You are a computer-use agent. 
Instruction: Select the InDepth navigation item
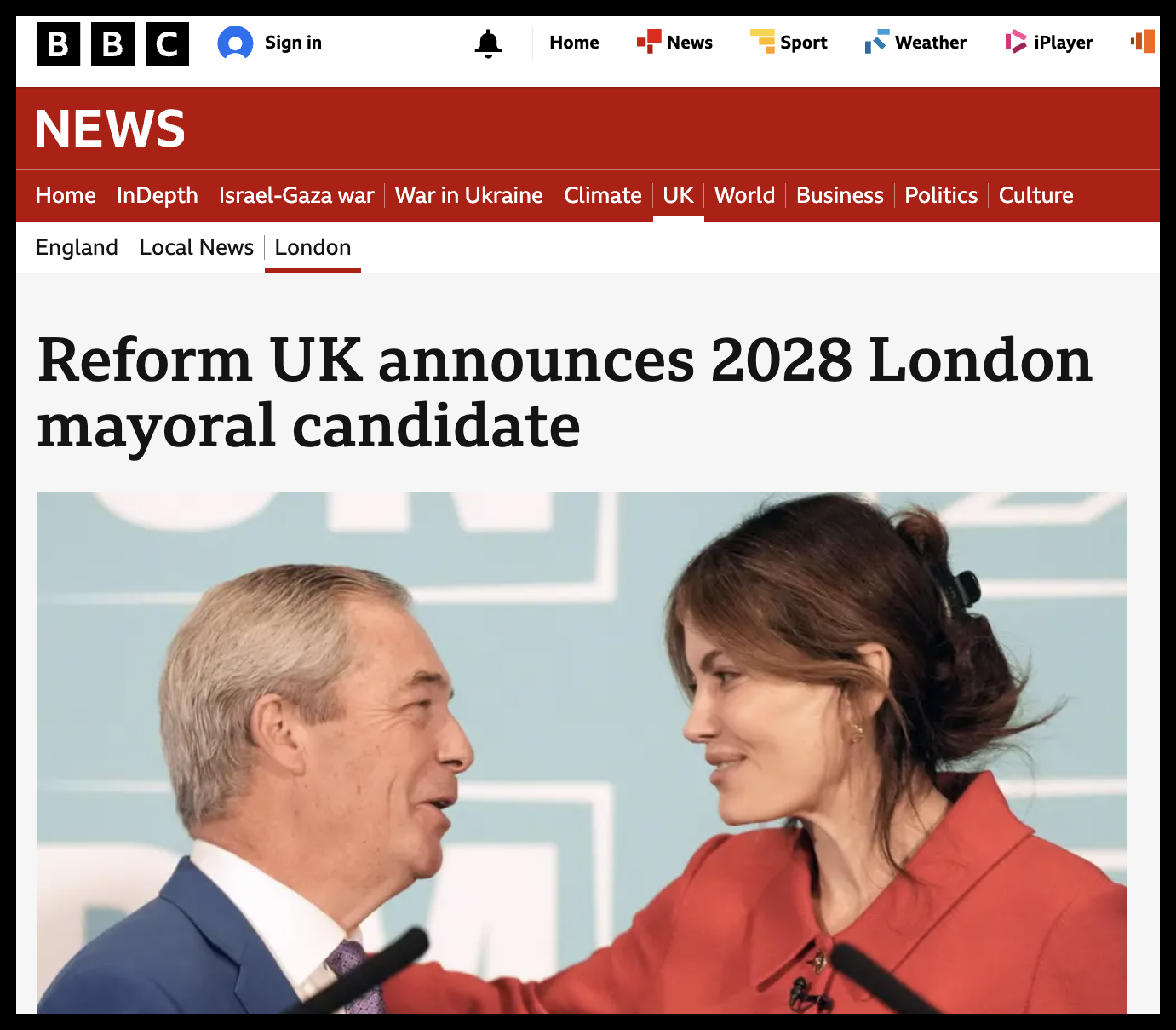(x=157, y=195)
